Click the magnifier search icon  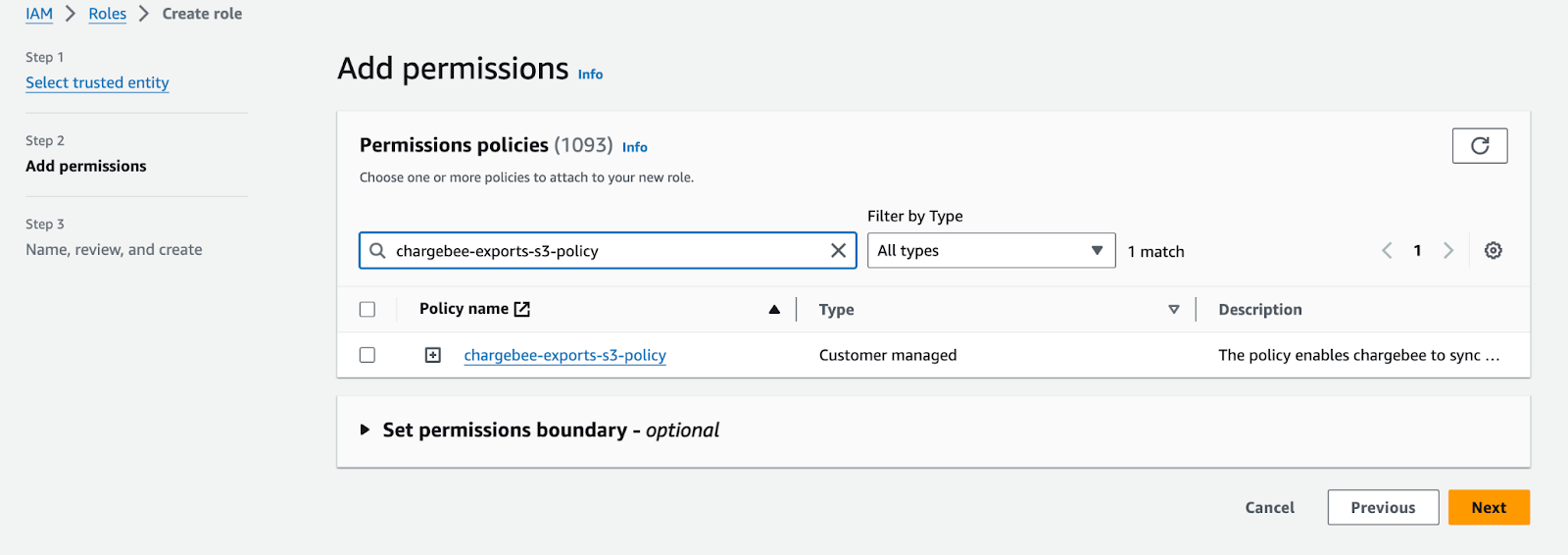pyautogui.click(x=377, y=251)
